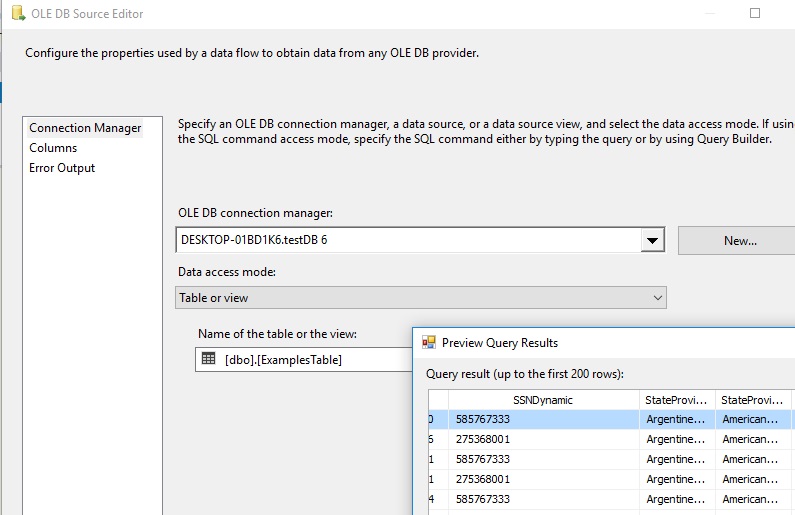The height and width of the screenshot is (515, 795).
Task: Click the SSNDynamic column header
Action: (x=543, y=400)
